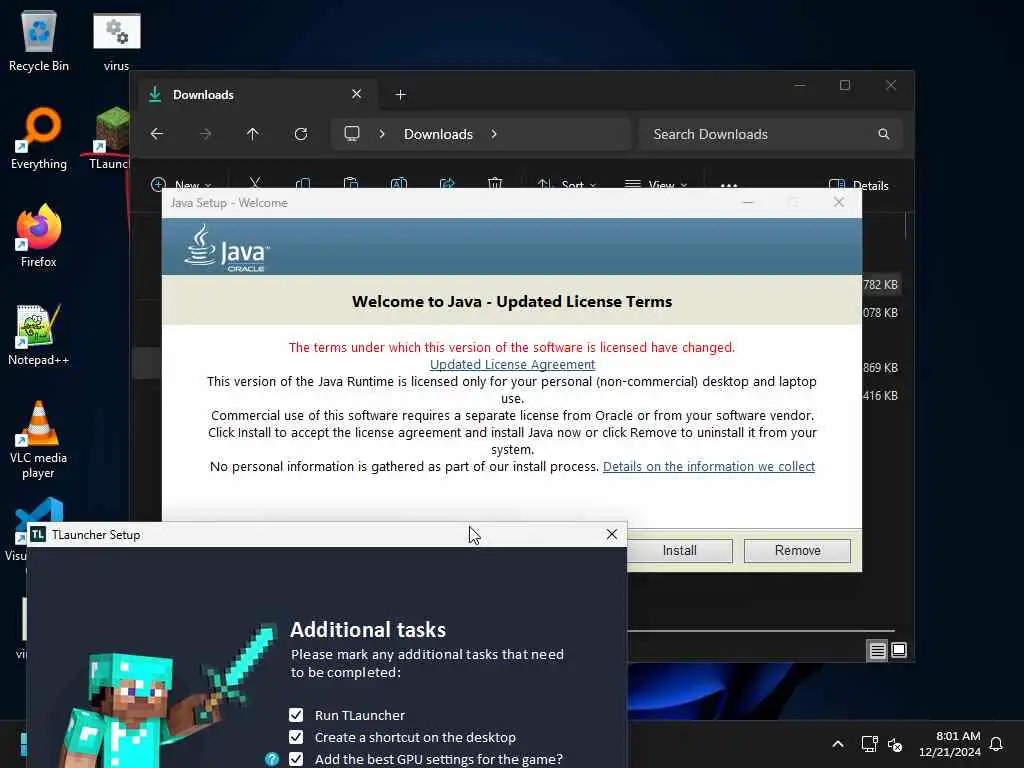
Task: Open the virus file on desktop
Action: pos(116,41)
